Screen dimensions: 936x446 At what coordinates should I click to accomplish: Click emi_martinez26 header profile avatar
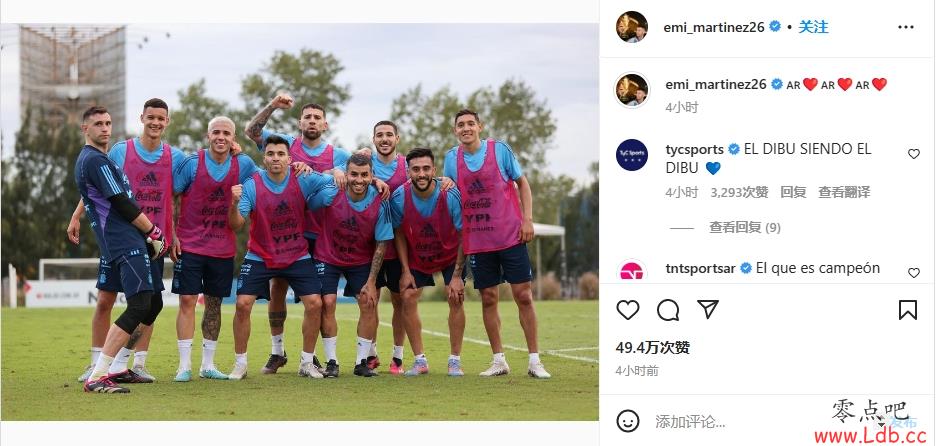(632, 27)
